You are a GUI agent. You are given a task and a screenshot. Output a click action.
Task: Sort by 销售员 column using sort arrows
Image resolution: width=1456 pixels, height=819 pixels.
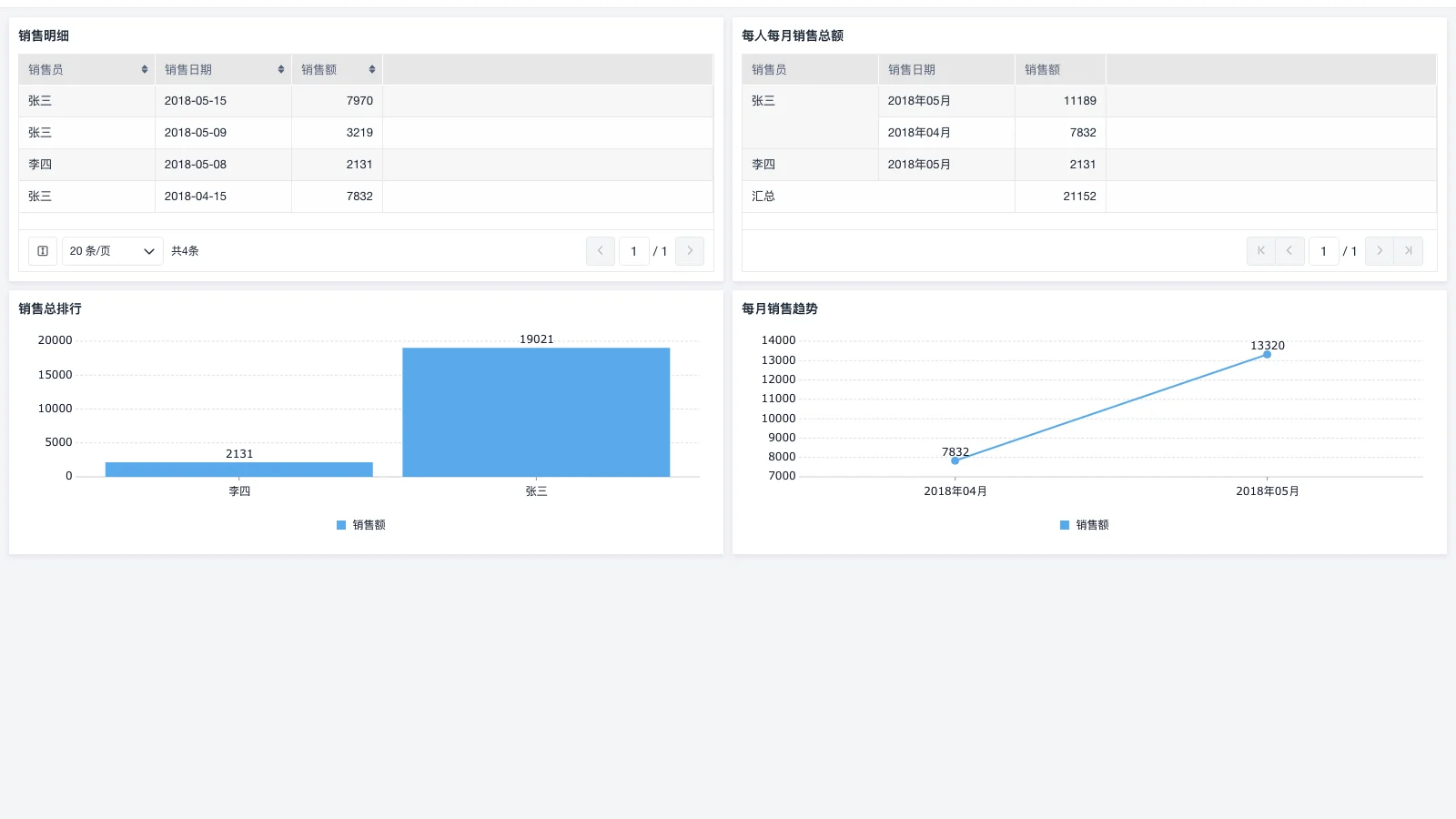pyautogui.click(x=145, y=70)
